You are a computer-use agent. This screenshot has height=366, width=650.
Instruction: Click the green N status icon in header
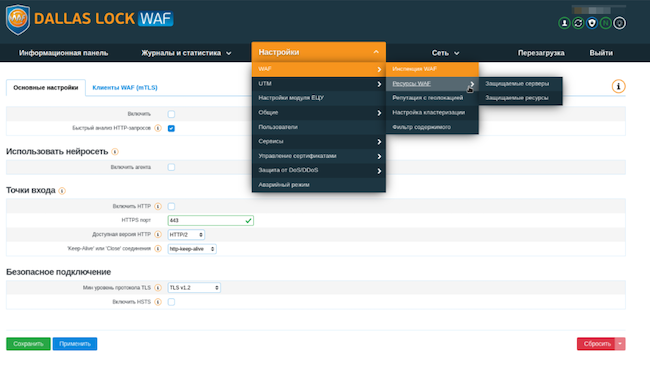pos(606,23)
